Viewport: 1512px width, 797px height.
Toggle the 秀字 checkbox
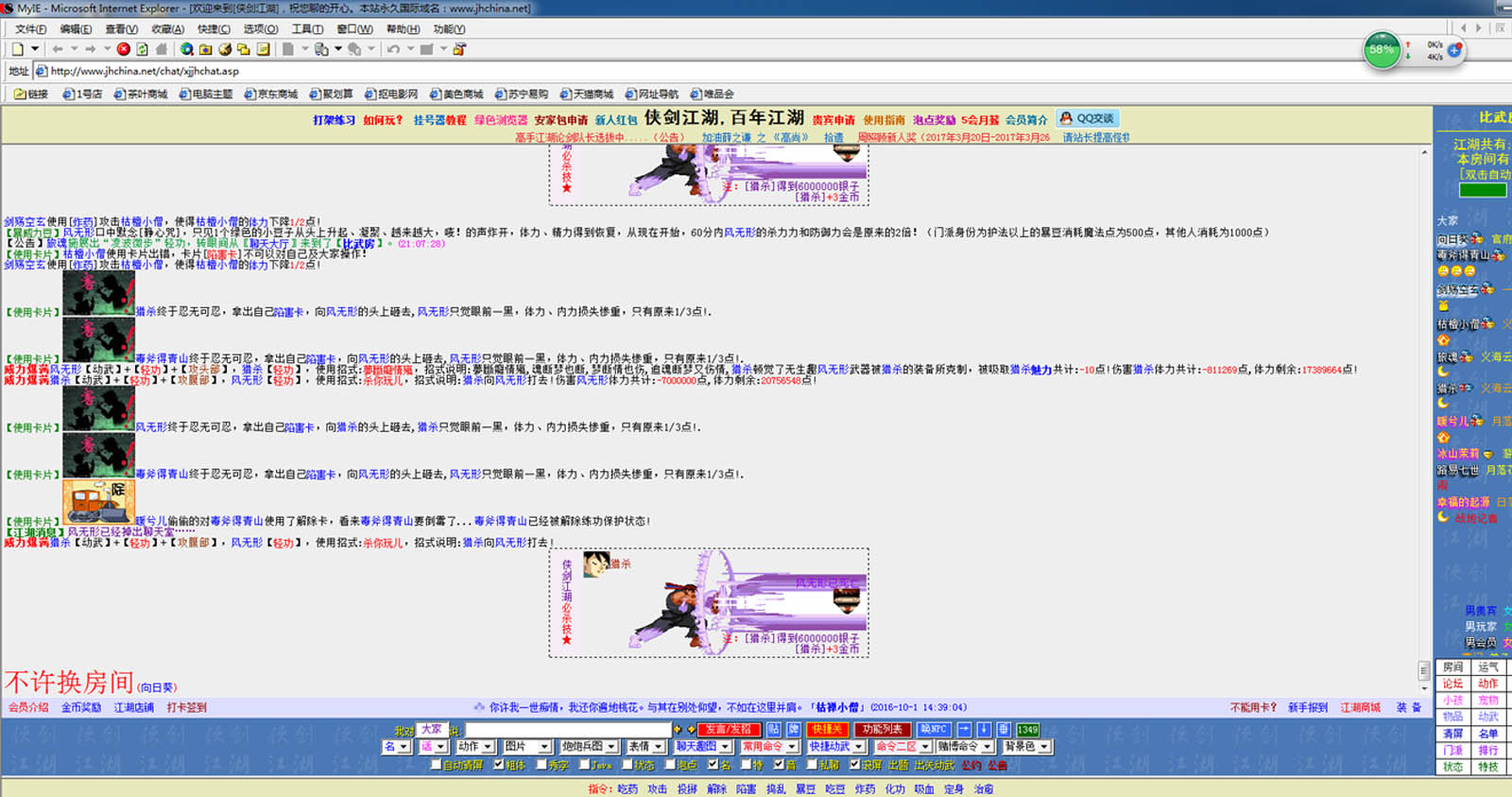coord(541,764)
